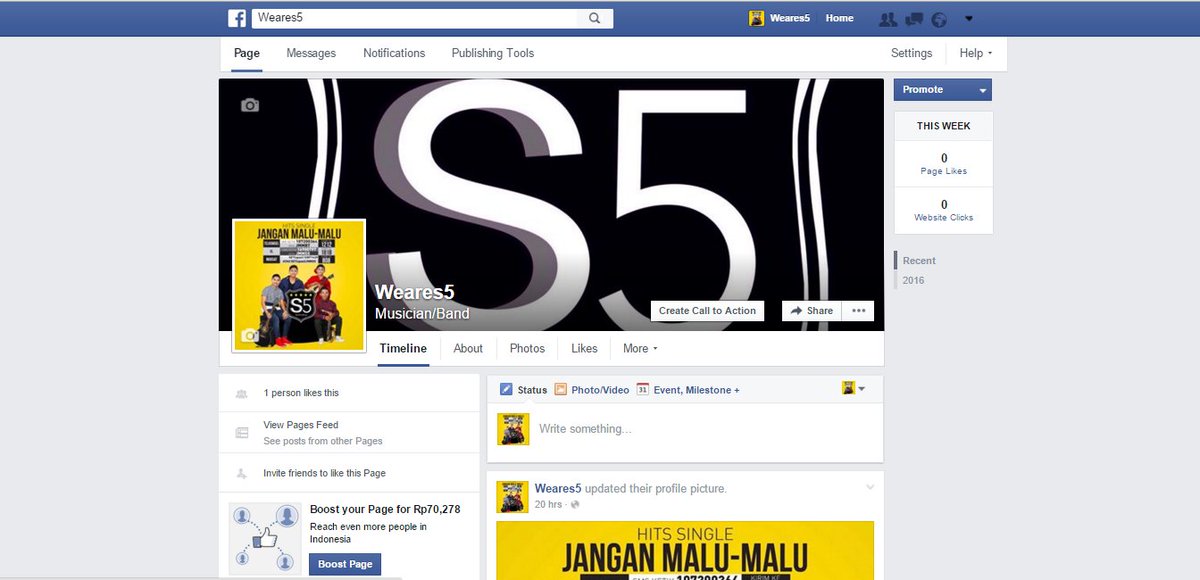Switch to the Messages tab

(311, 53)
